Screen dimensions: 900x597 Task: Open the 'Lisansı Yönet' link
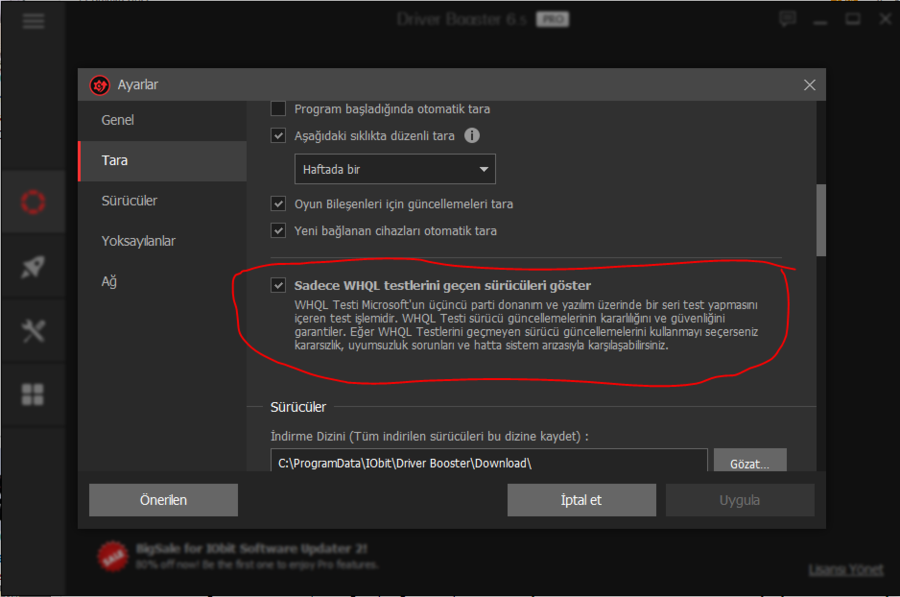pyautogui.click(x=846, y=569)
